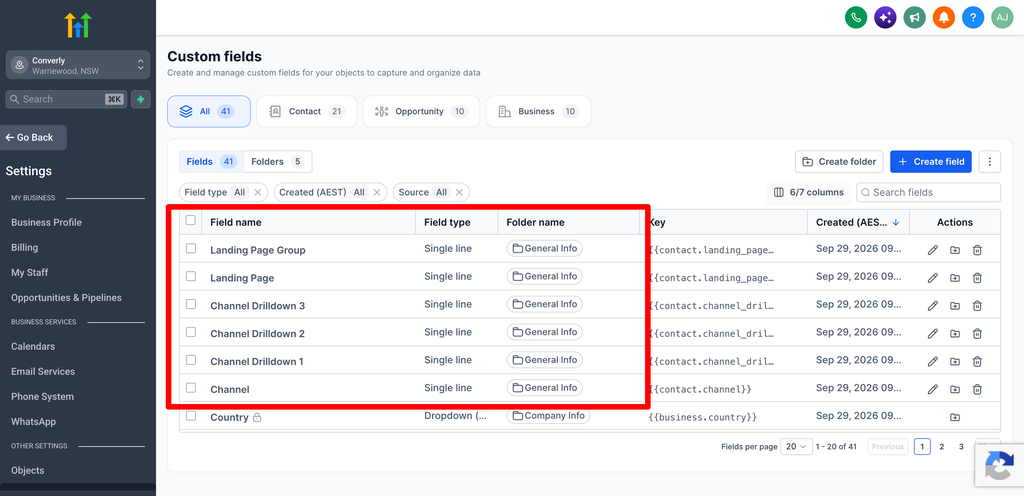The image size is (1024, 496).
Task: Open the megaphone announcements icon
Action: pos(914,18)
